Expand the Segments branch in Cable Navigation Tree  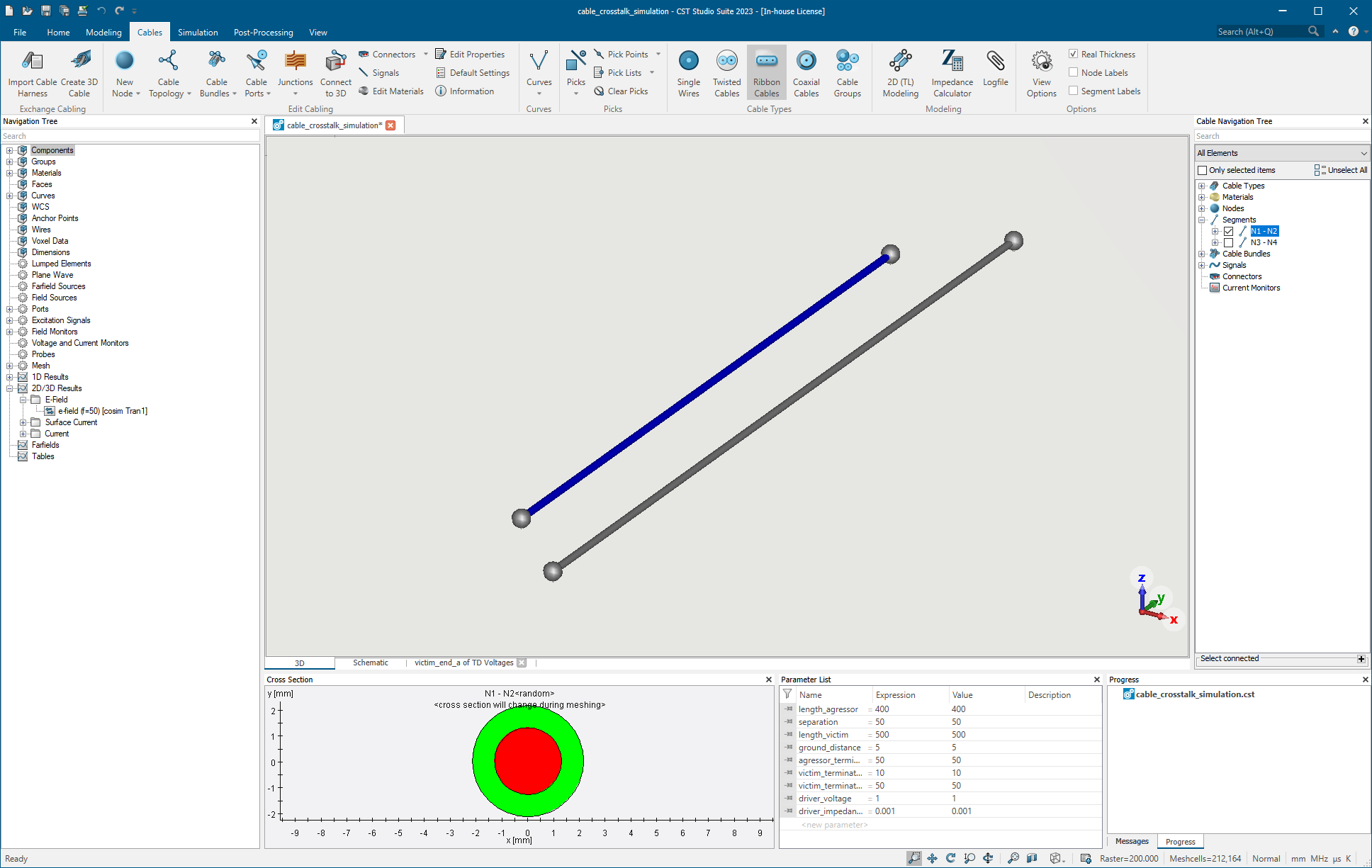[1202, 220]
